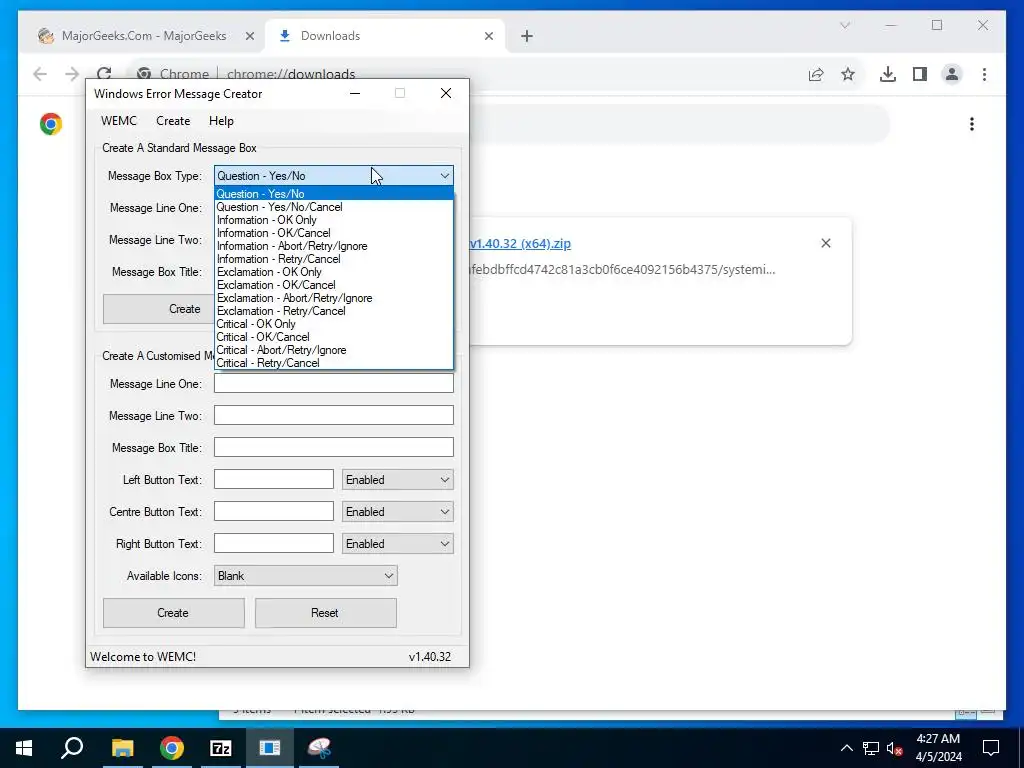Viewport: 1024px width, 768px height.
Task: Select Information - OK Only option
Action: tap(334, 220)
